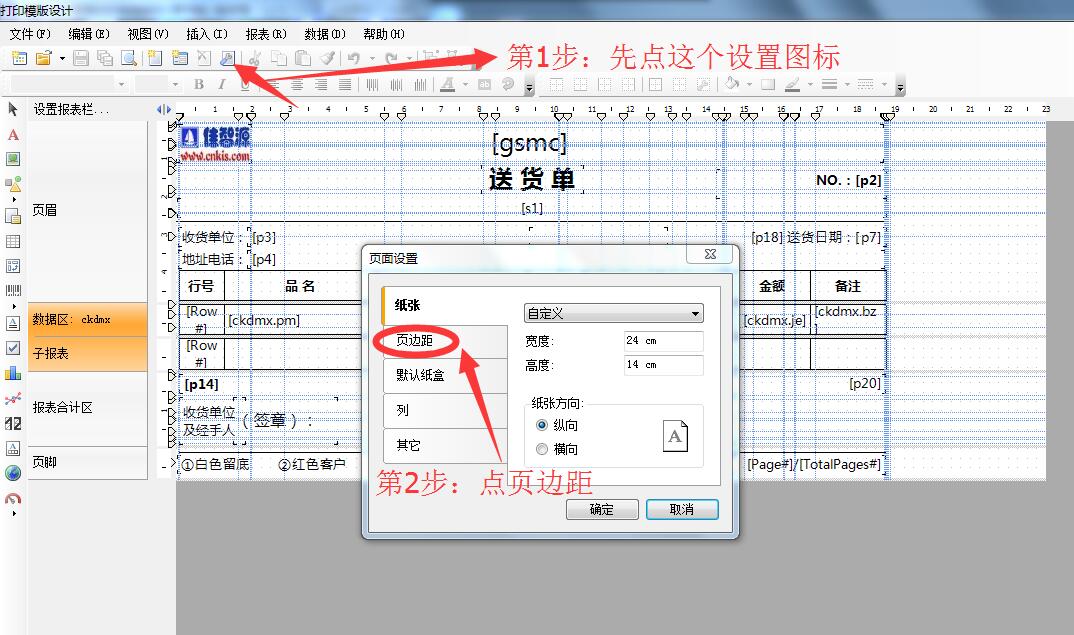The height and width of the screenshot is (635, 1074).
Task: Select the text tool marked with red A
Action: point(10,135)
